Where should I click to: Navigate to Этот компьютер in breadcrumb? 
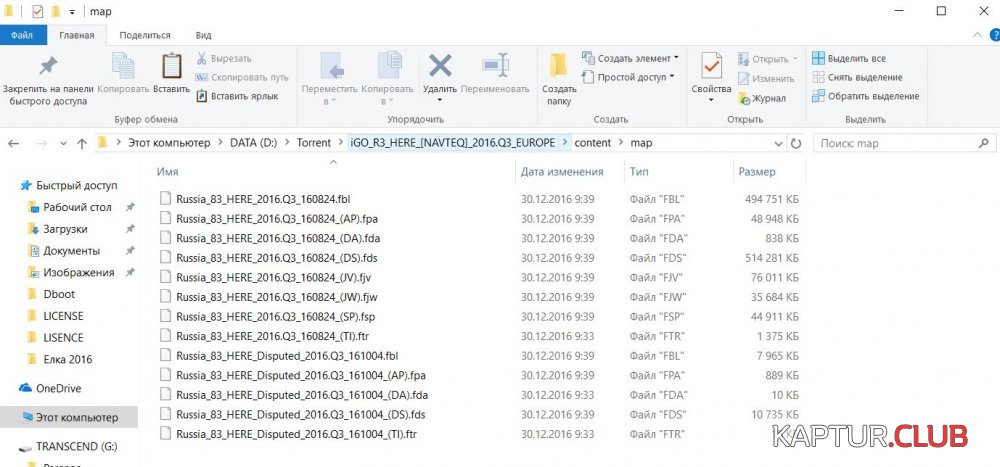(x=169, y=144)
